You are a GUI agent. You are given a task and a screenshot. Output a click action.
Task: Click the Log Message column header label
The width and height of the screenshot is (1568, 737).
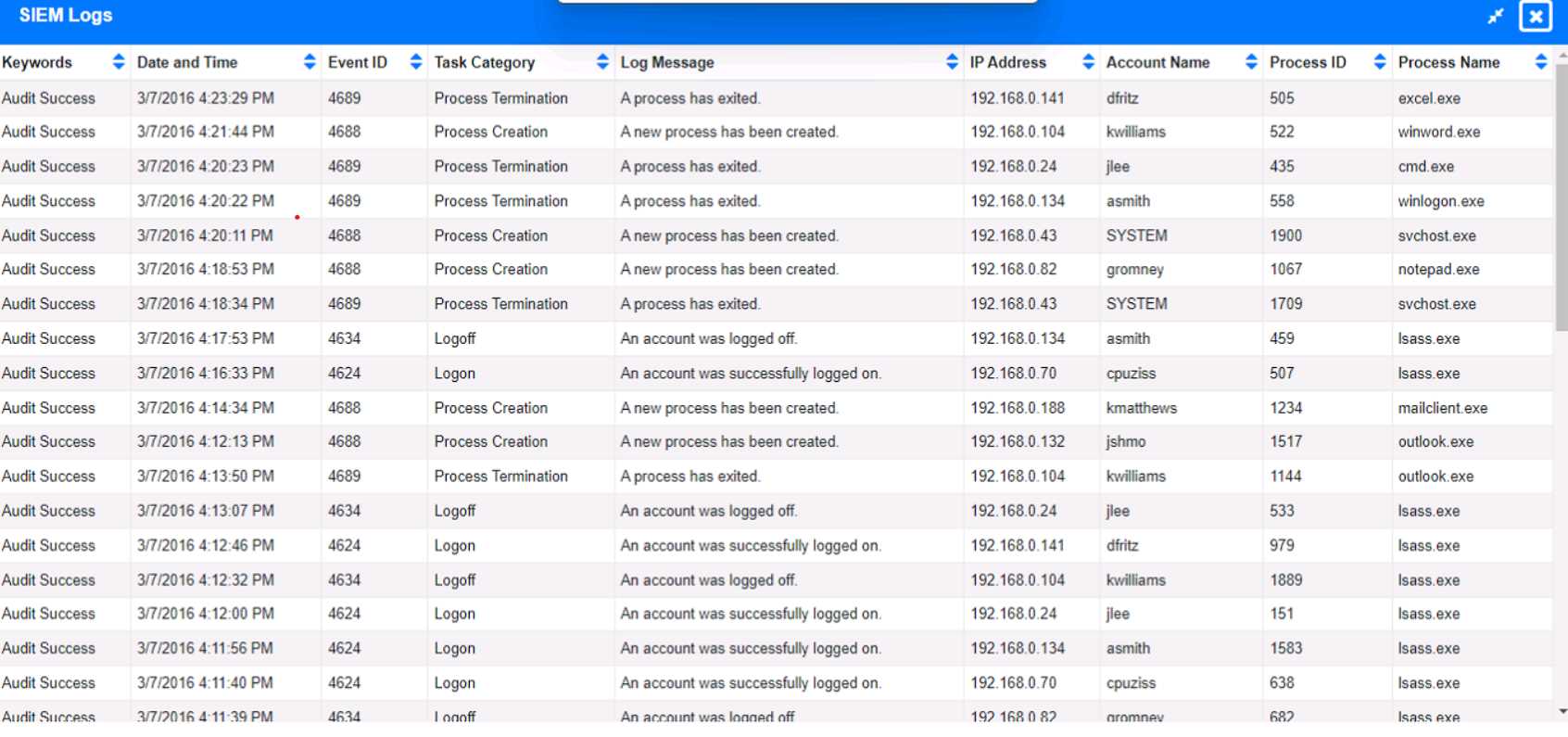pyautogui.click(x=667, y=62)
